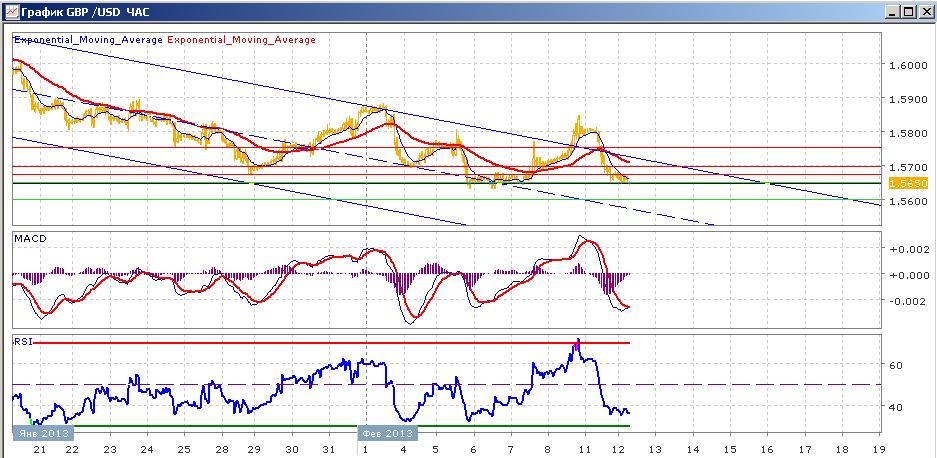Click the chart icon in the title bar

click(x=11, y=11)
